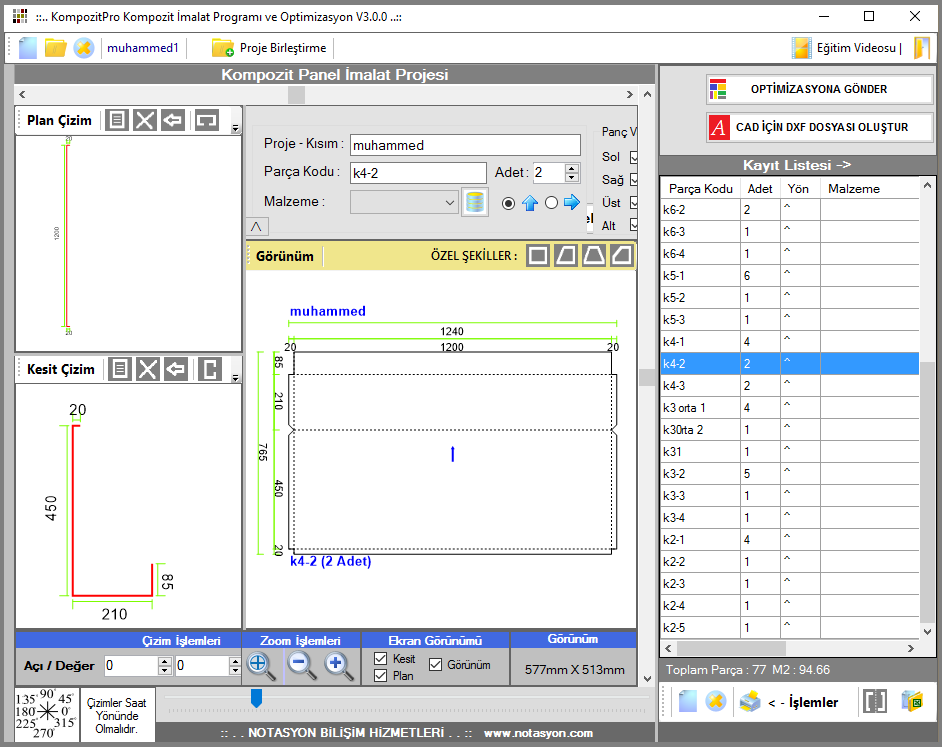Click the blue zoom slider handle
Image resolution: width=942 pixels, height=747 pixels.
coord(257,698)
